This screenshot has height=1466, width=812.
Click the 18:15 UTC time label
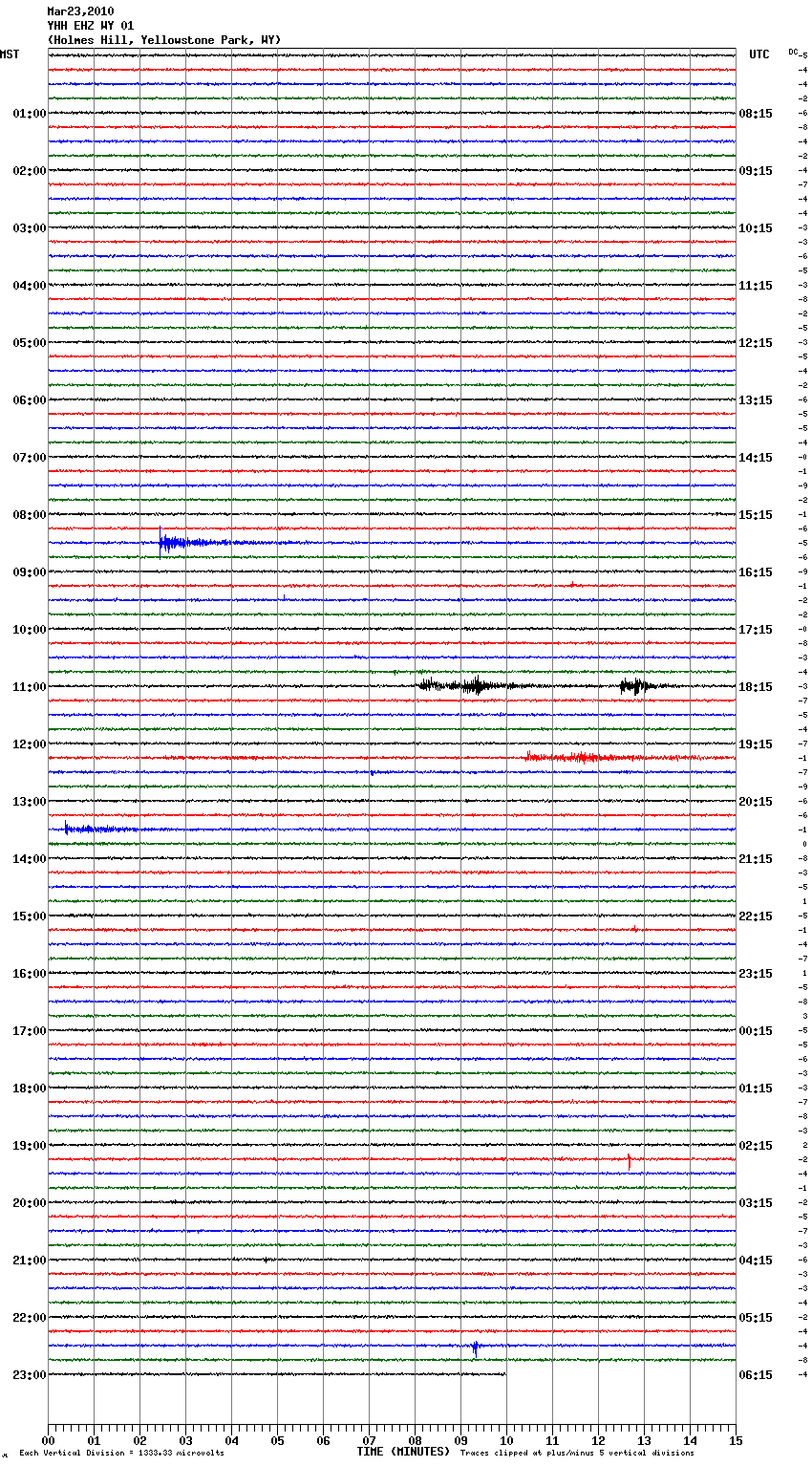tap(756, 687)
